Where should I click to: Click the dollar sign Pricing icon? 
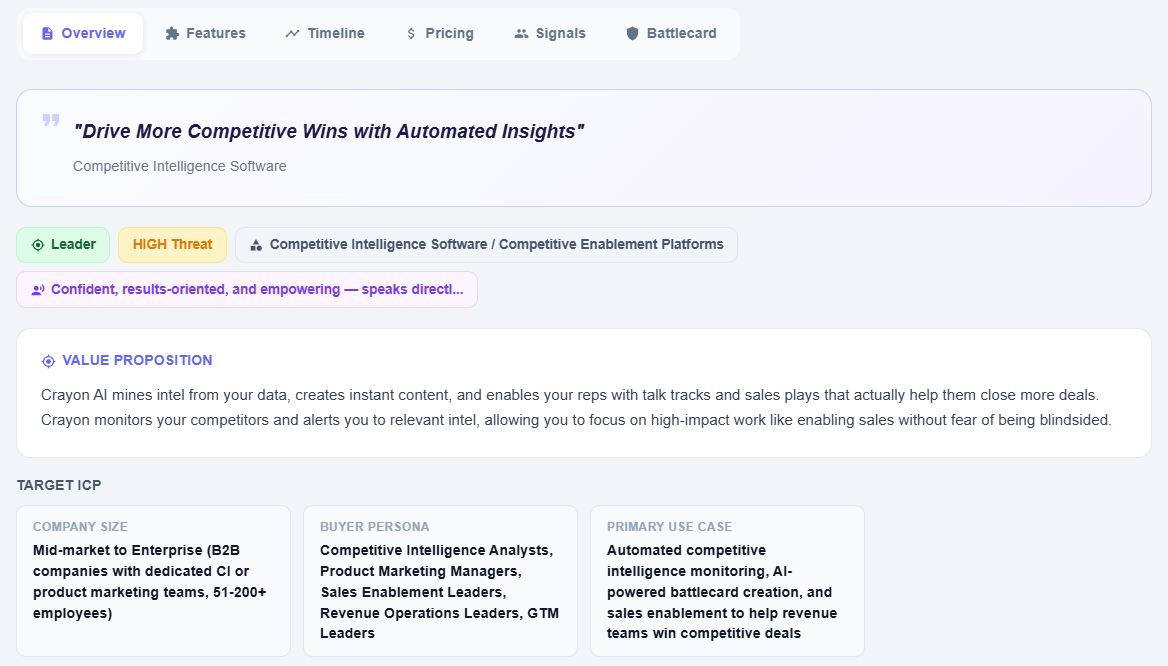(411, 33)
